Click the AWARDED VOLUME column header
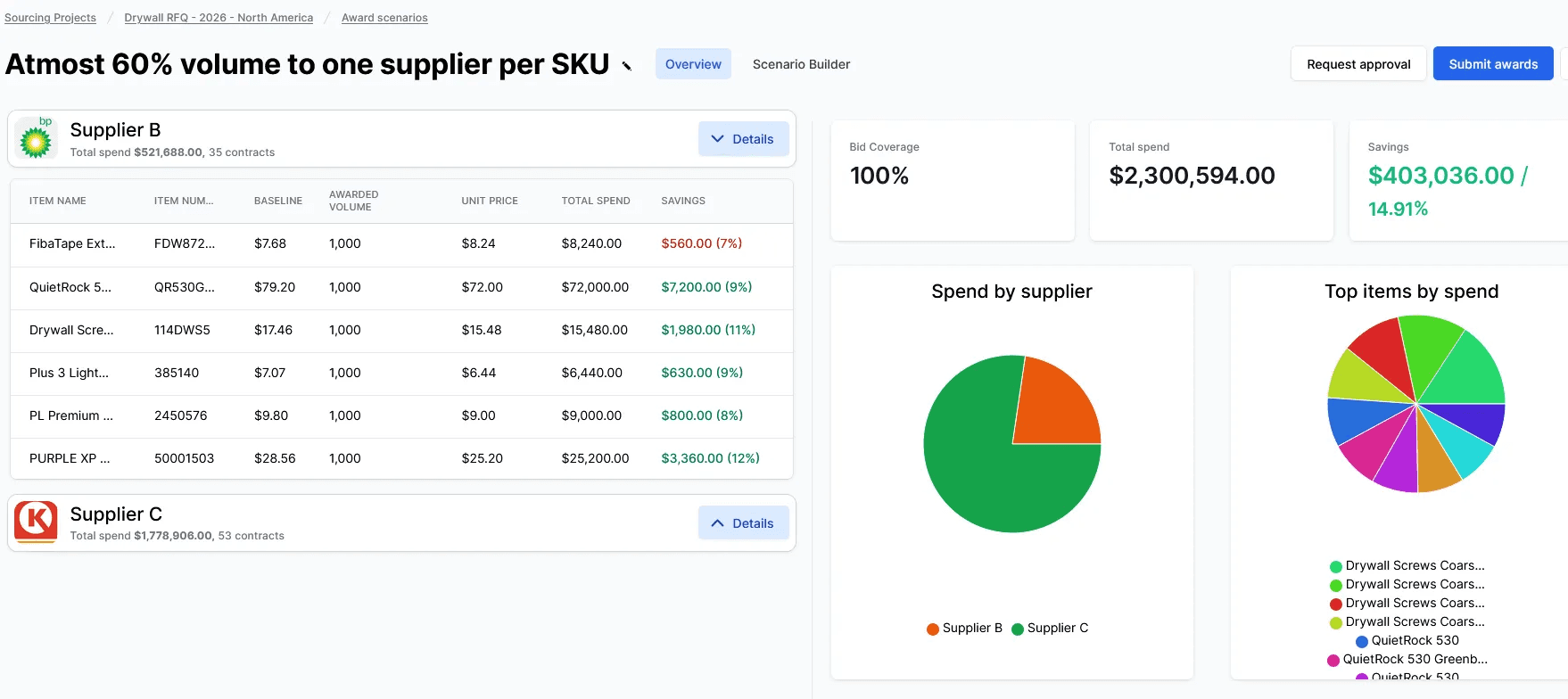The width and height of the screenshot is (1568, 699). coord(354,201)
